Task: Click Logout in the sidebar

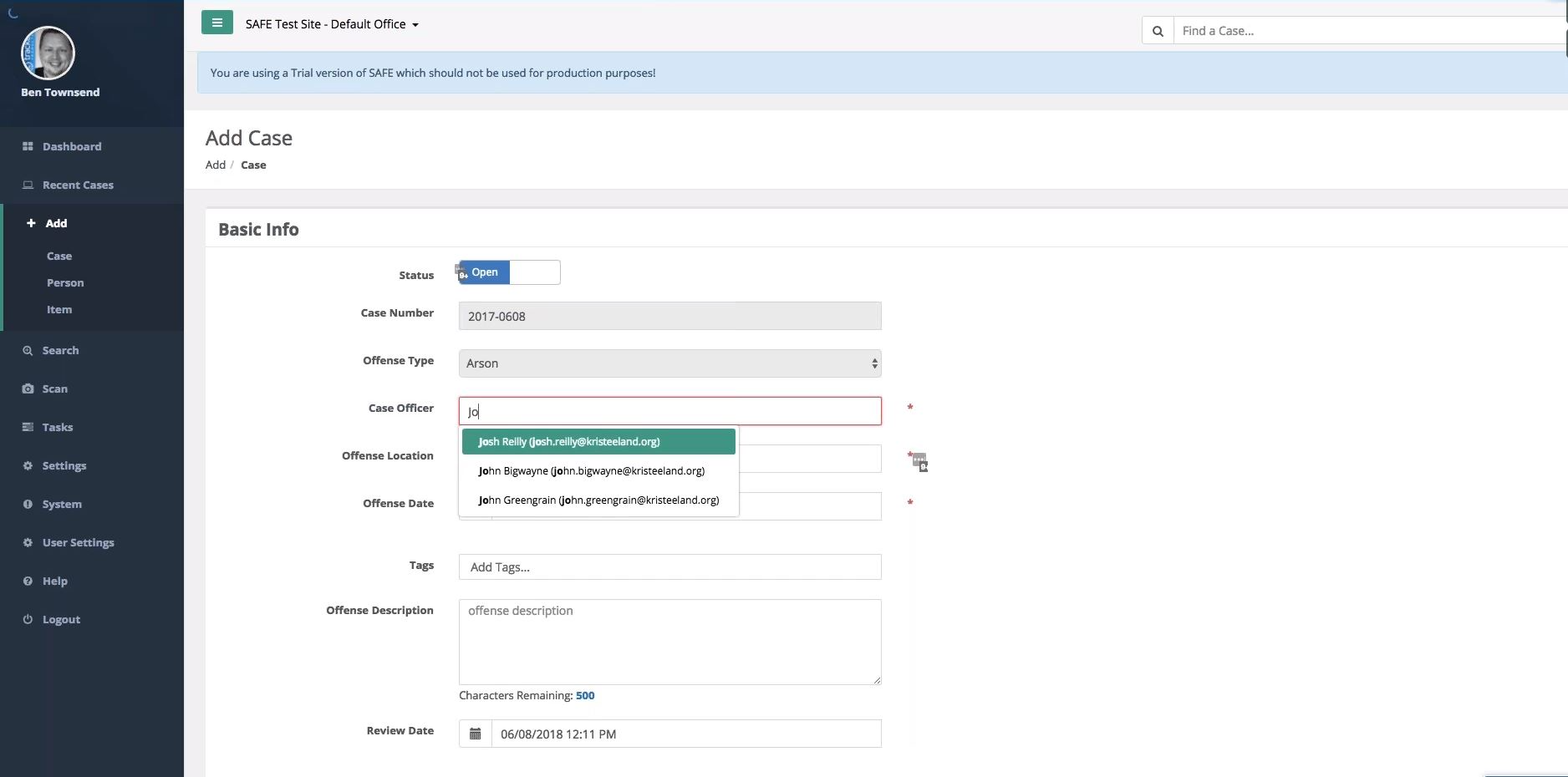Action: (61, 619)
